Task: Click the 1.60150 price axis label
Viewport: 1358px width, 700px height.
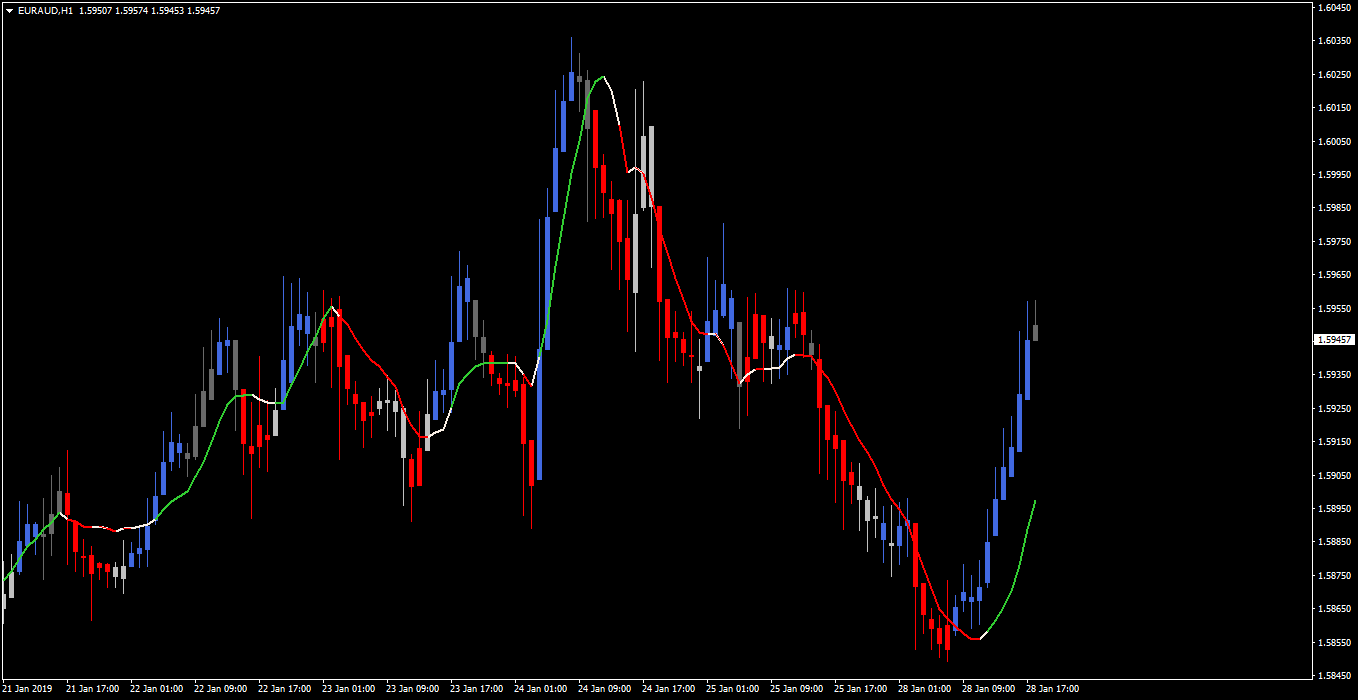Action: (1333, 108)
